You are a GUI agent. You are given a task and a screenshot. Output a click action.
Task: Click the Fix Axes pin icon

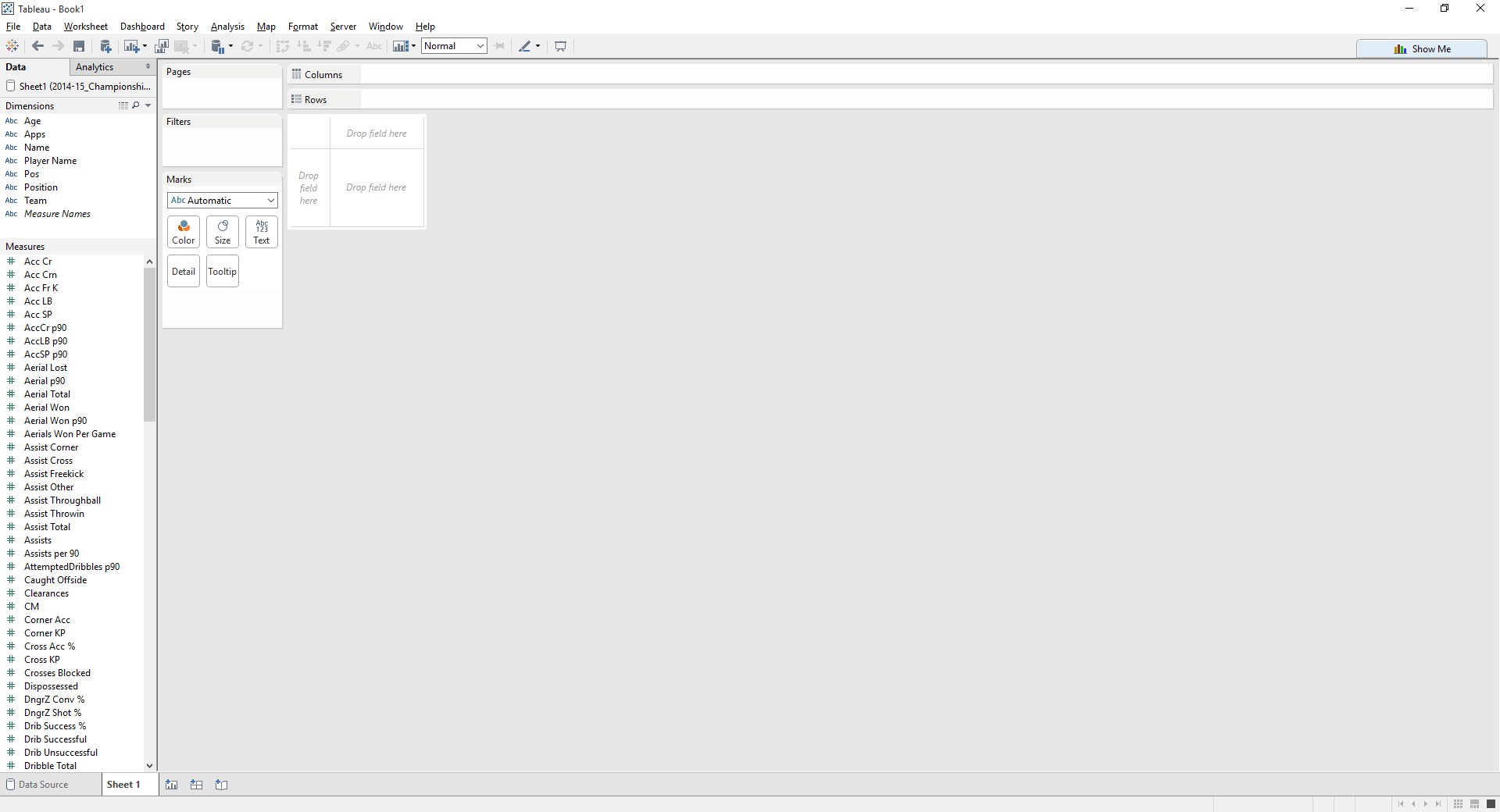500,46
